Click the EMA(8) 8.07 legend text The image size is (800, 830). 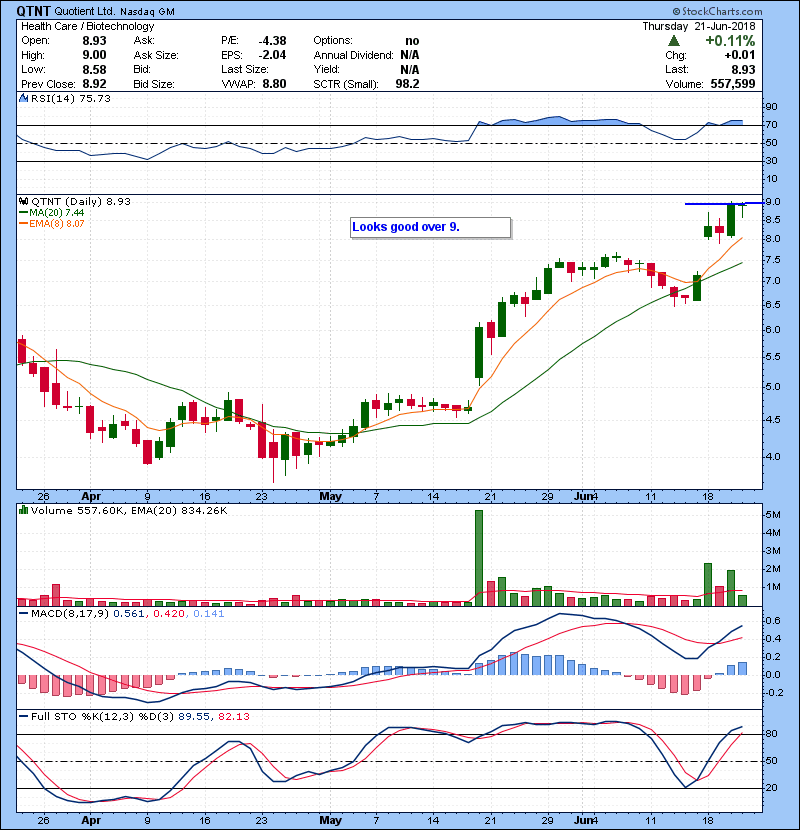click(57, 224)
